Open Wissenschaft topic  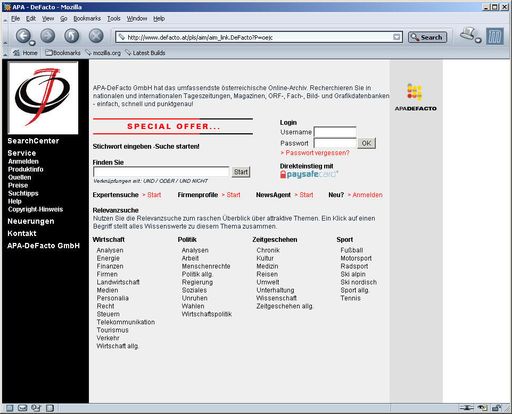point(276,298)
